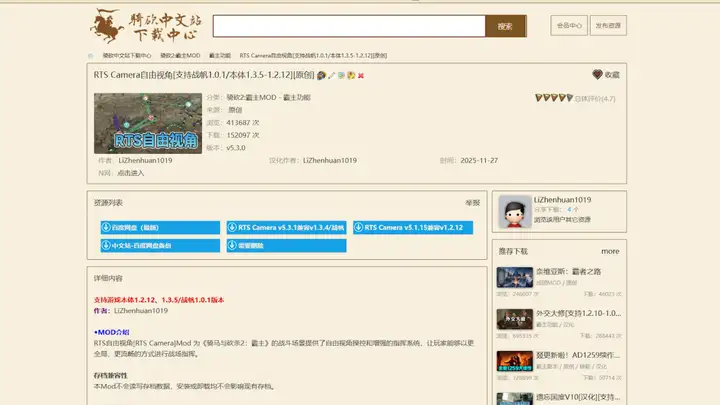This screenshot has width=720, height=405.
Task: Click the yellow icon beside the title
Action: [x=351, y=75]
